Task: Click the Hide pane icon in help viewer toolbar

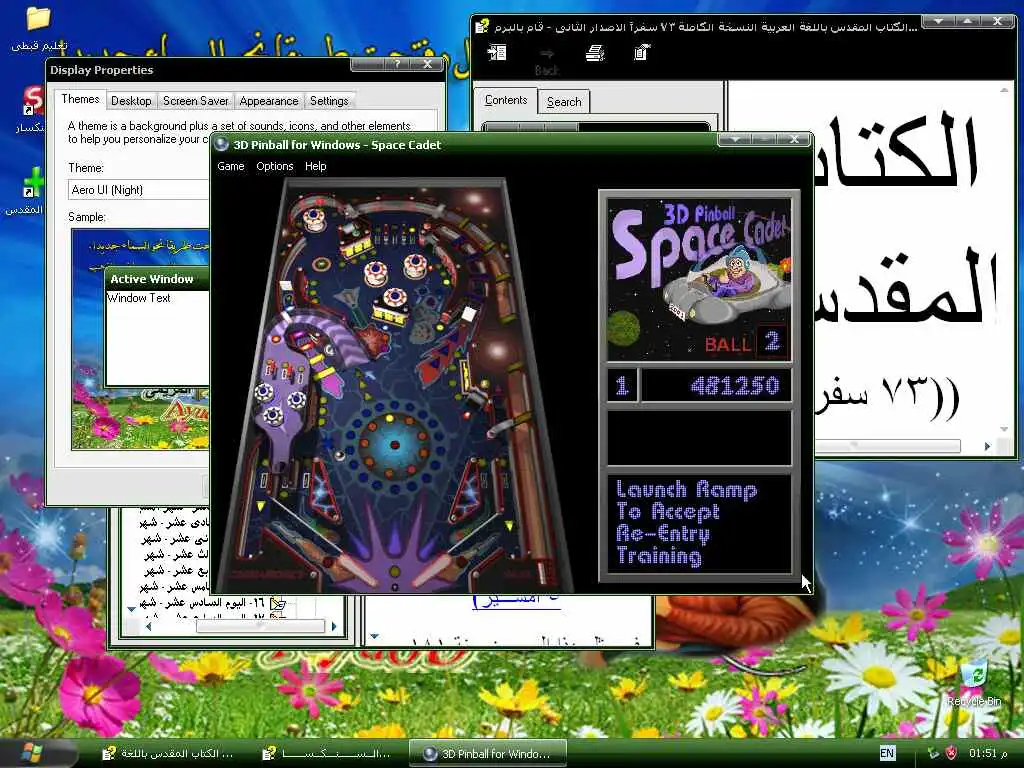Action: [497, 52]
